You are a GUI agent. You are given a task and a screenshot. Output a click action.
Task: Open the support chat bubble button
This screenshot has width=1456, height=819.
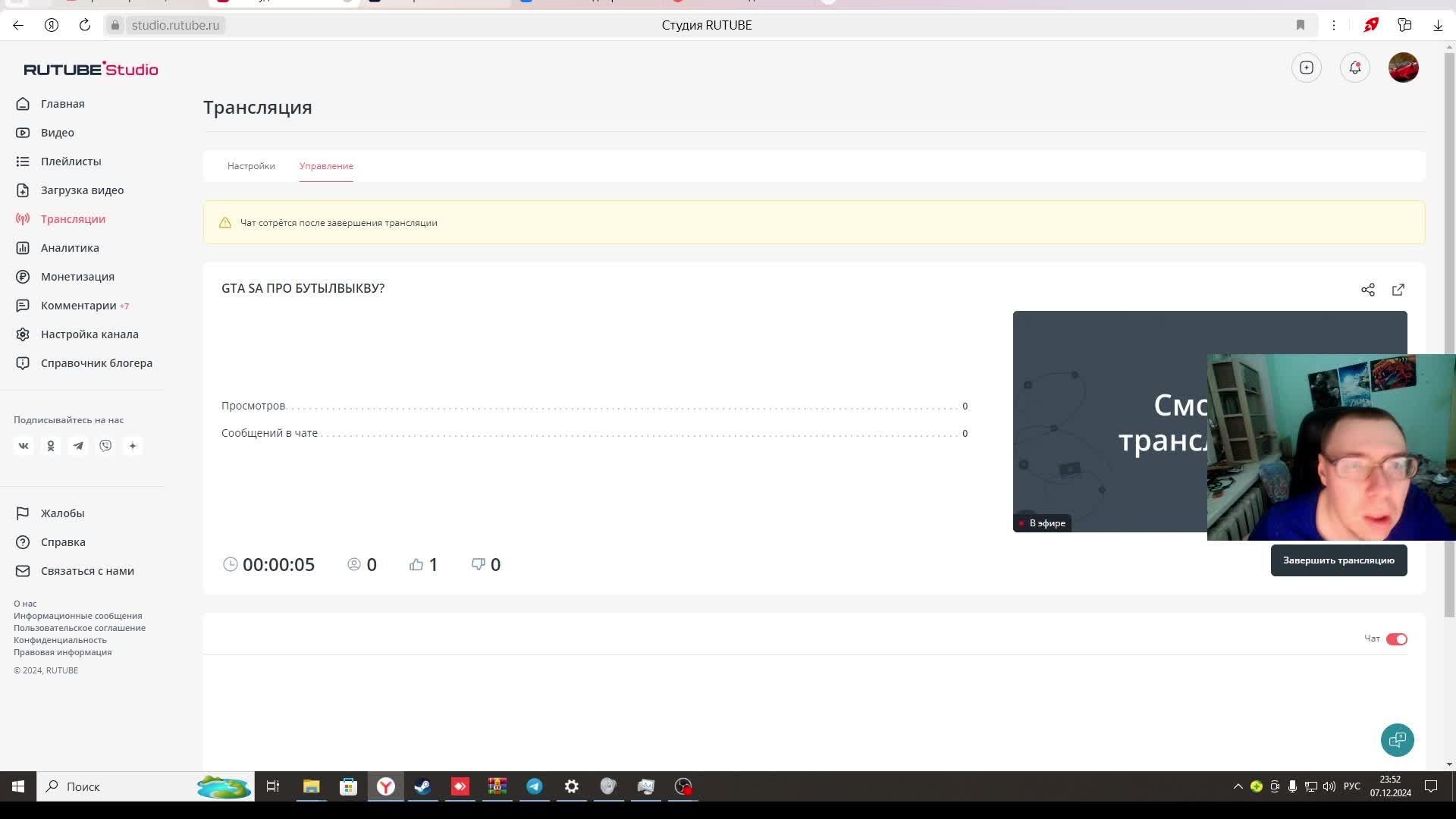[x=1397, y=739]
